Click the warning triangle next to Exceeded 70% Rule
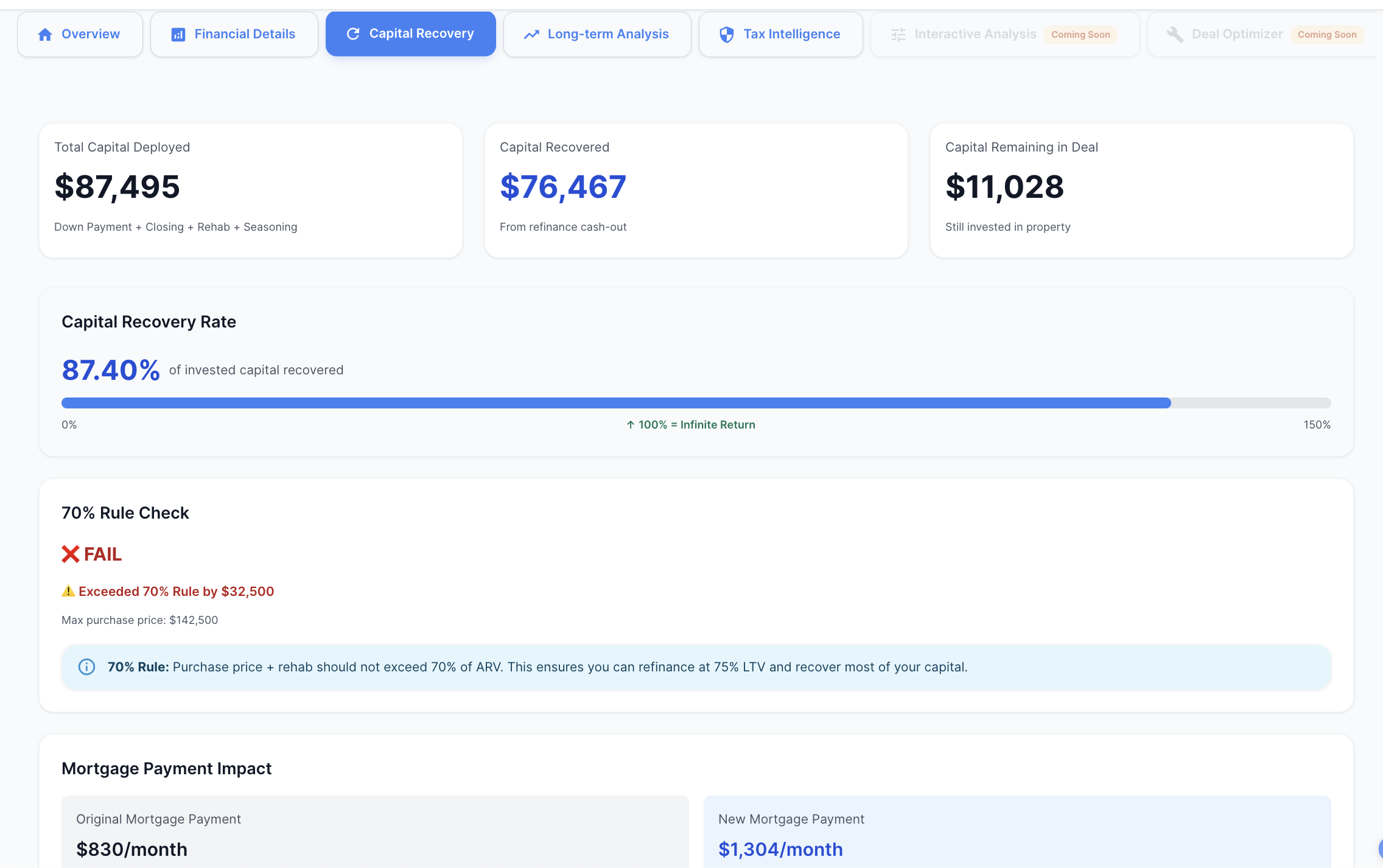The image size is (1383, 868). coord(68,590)
